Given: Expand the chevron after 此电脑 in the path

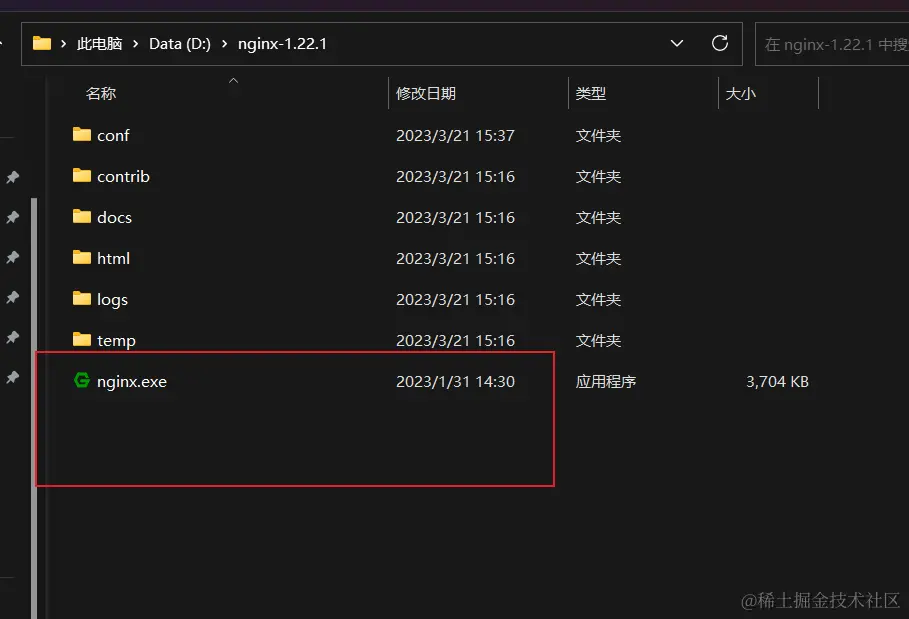Looking at the screenshot, I should tap(136, 43).
